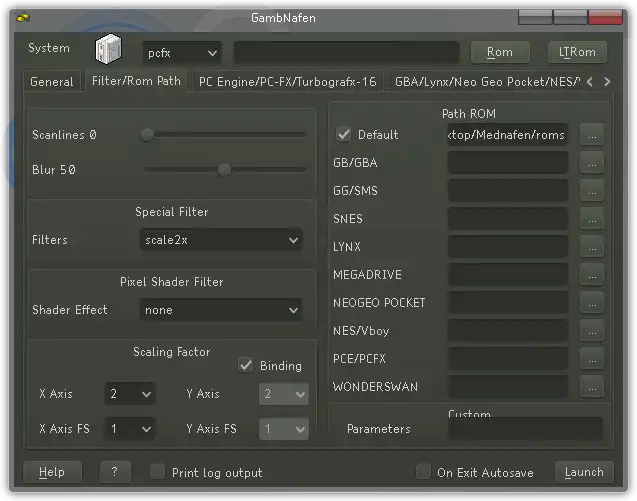Open the GBA/Lynx/Neo Geo Pocket/NES tab
The height and width of the screenshot is (501, 637).
[x=487, y=82]
